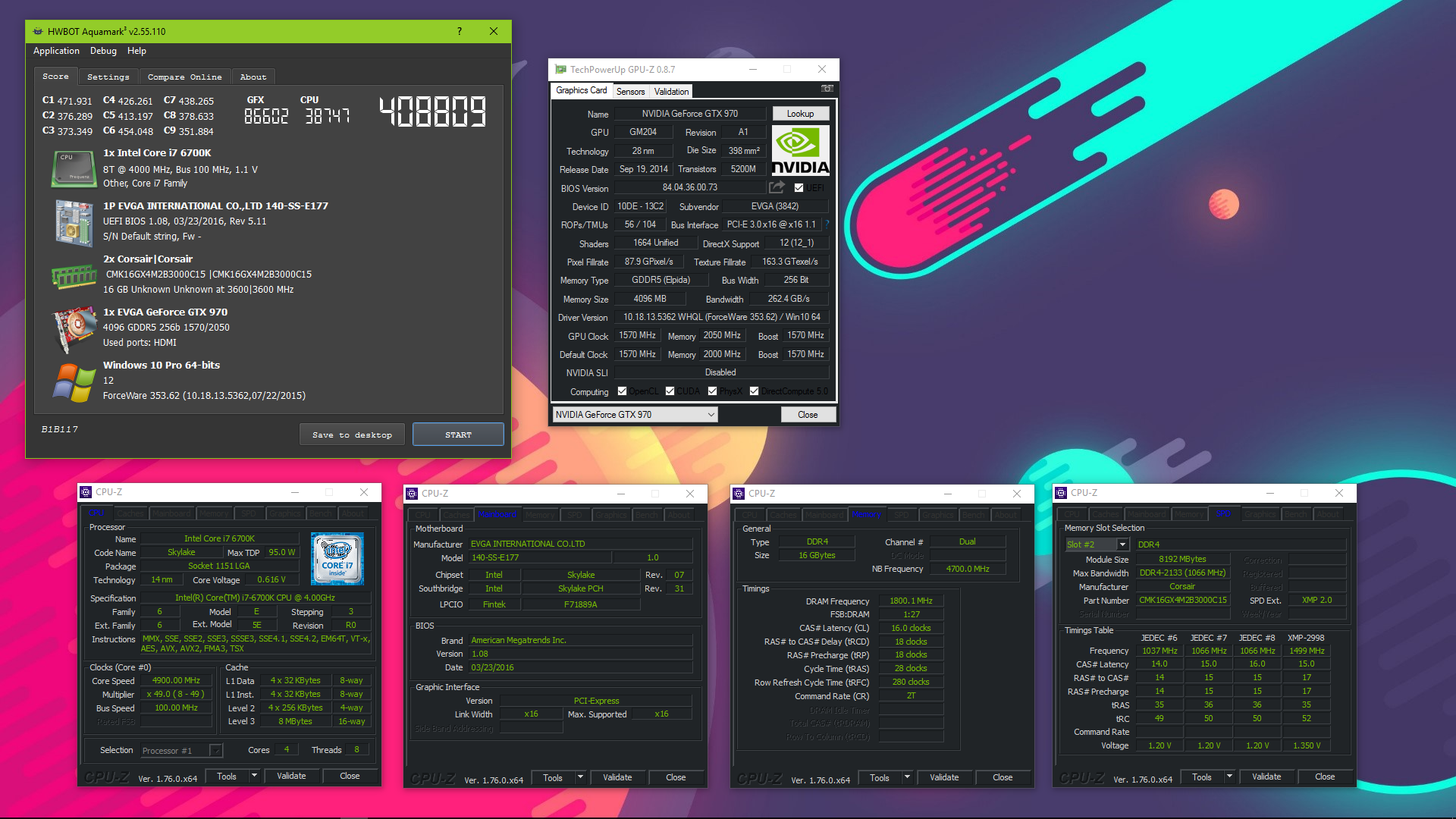
Task: Toggle the OpenCL computing checkbox
Action: tap(622, 391)
